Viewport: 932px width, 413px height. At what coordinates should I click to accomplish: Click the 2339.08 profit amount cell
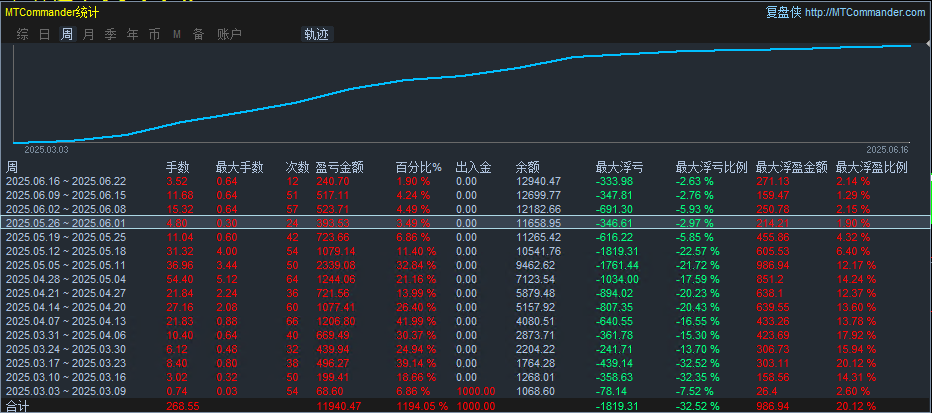click(336, 265)
